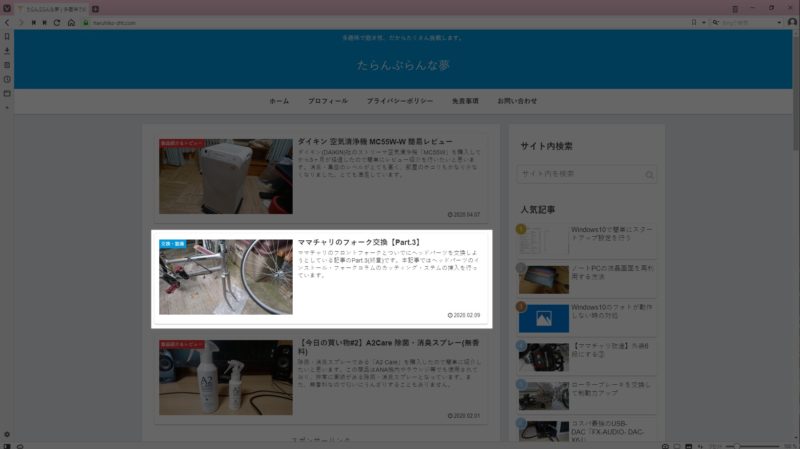Open ママチャリのフォーク交換 Part.3 article
The height and width of the screenshot is (449, 800).
coord(359,242)
